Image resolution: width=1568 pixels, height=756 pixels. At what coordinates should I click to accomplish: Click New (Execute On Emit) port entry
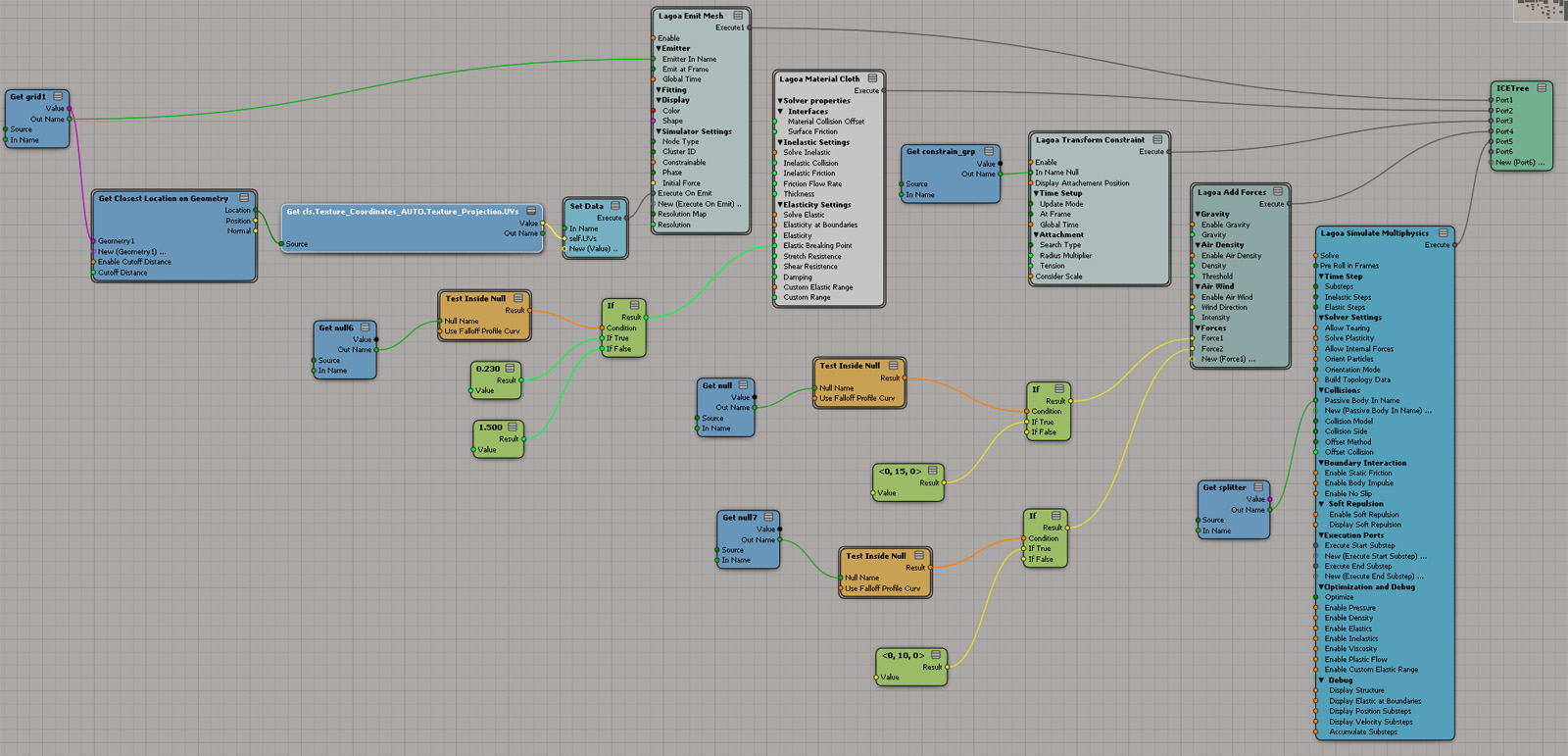tap(699, 204)
